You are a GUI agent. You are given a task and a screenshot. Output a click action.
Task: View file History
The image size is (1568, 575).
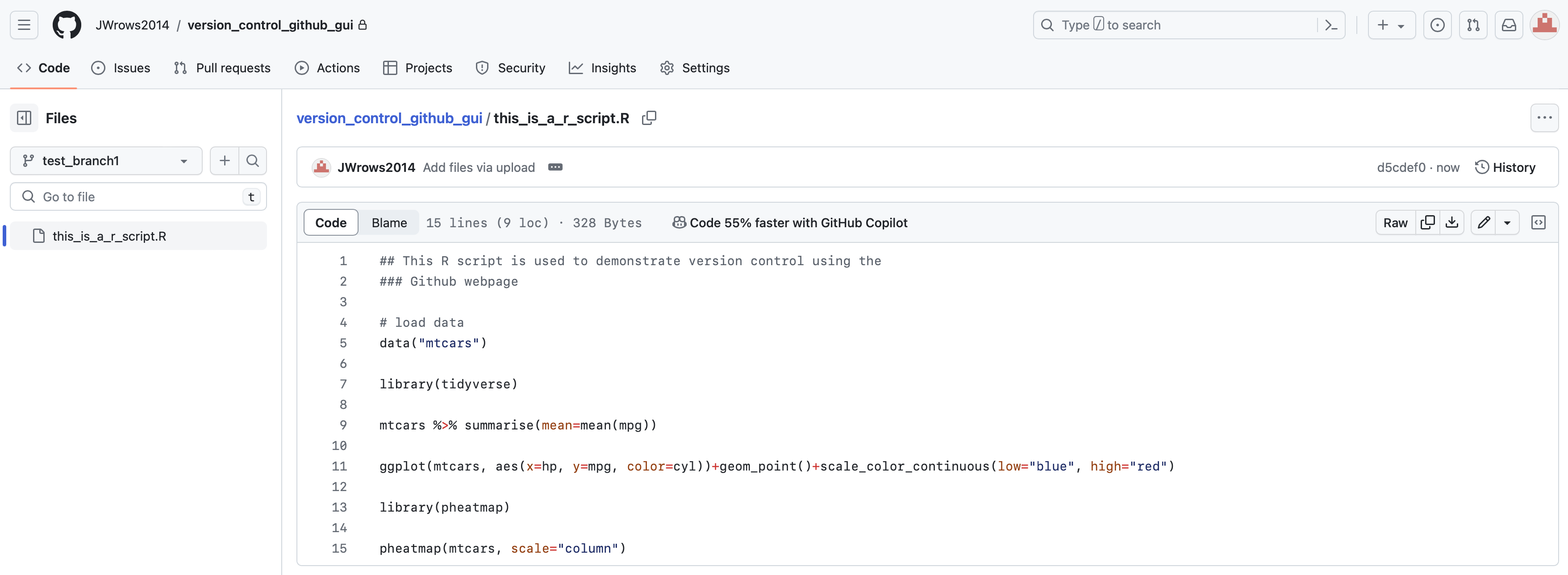1505,167
